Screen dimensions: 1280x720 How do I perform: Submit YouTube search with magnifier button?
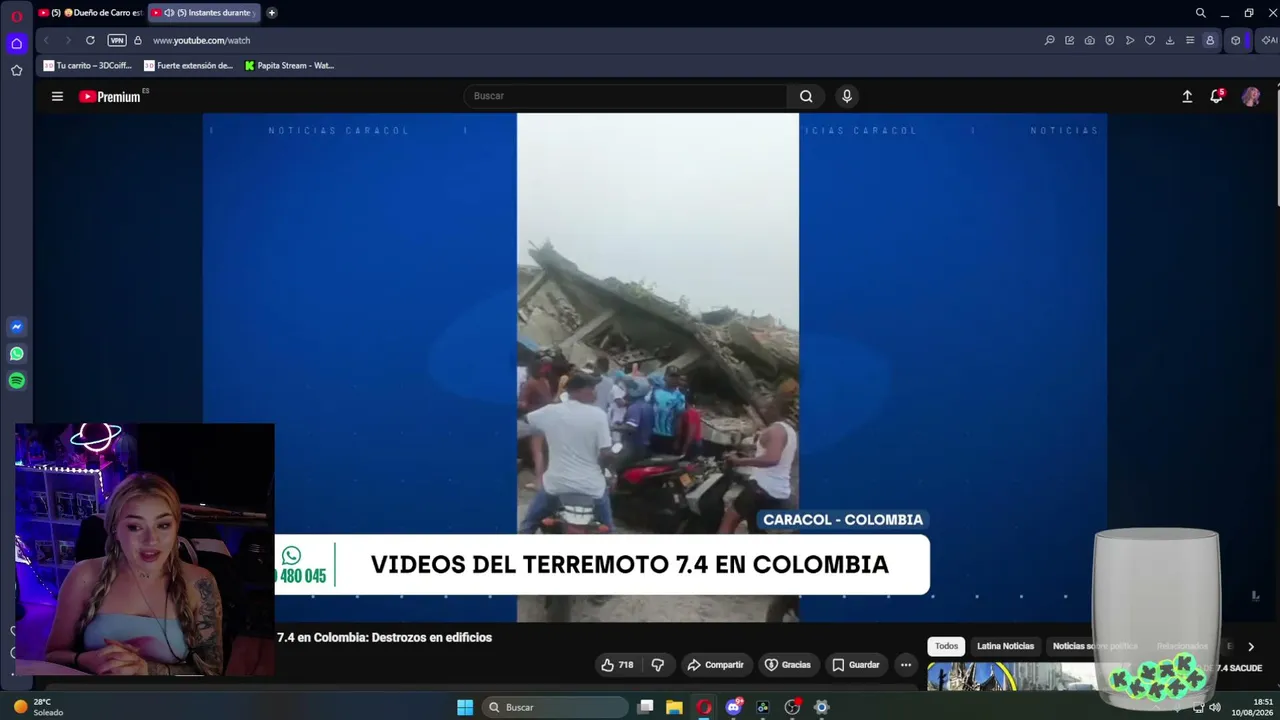coord(806,96)
